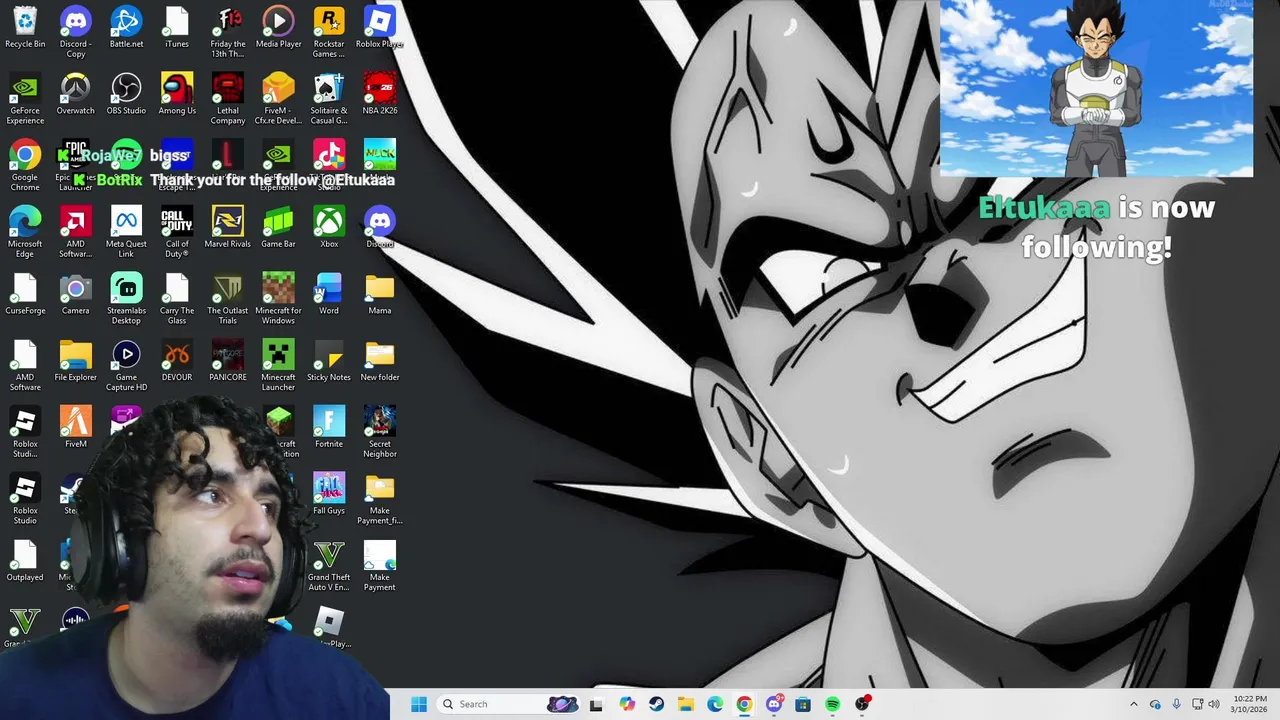Screen dimensions: 1280x720
Task: Open the Make Payment_fi... folder
Action: coord(380,498)
